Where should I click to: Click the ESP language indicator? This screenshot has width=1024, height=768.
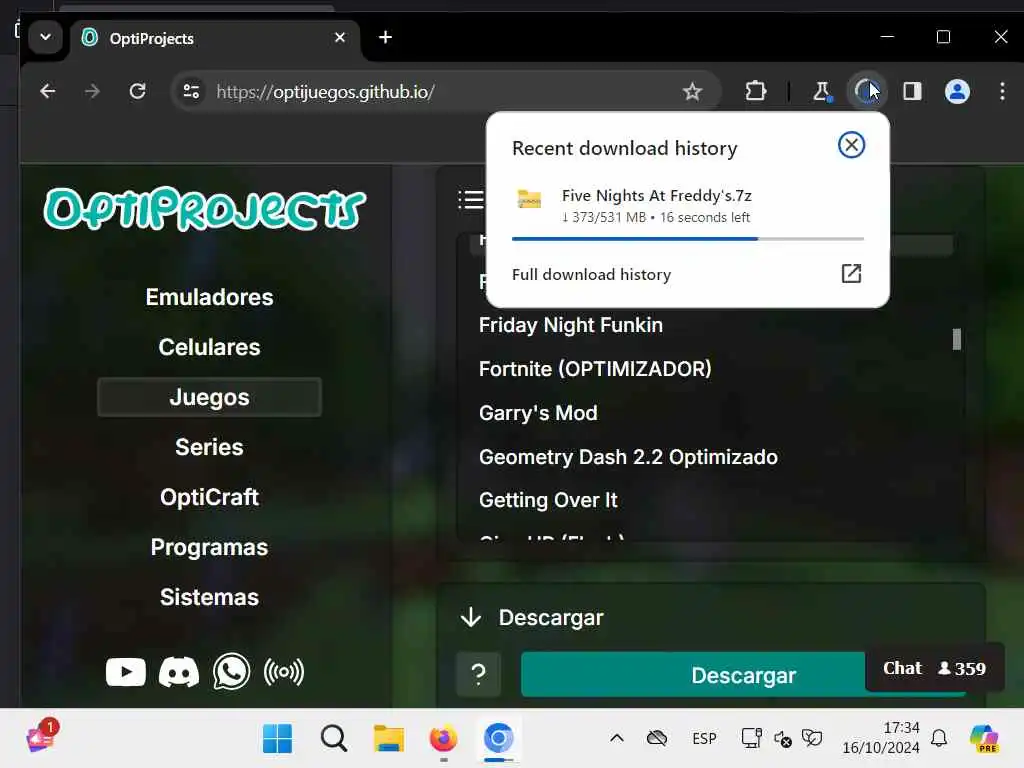704,739
